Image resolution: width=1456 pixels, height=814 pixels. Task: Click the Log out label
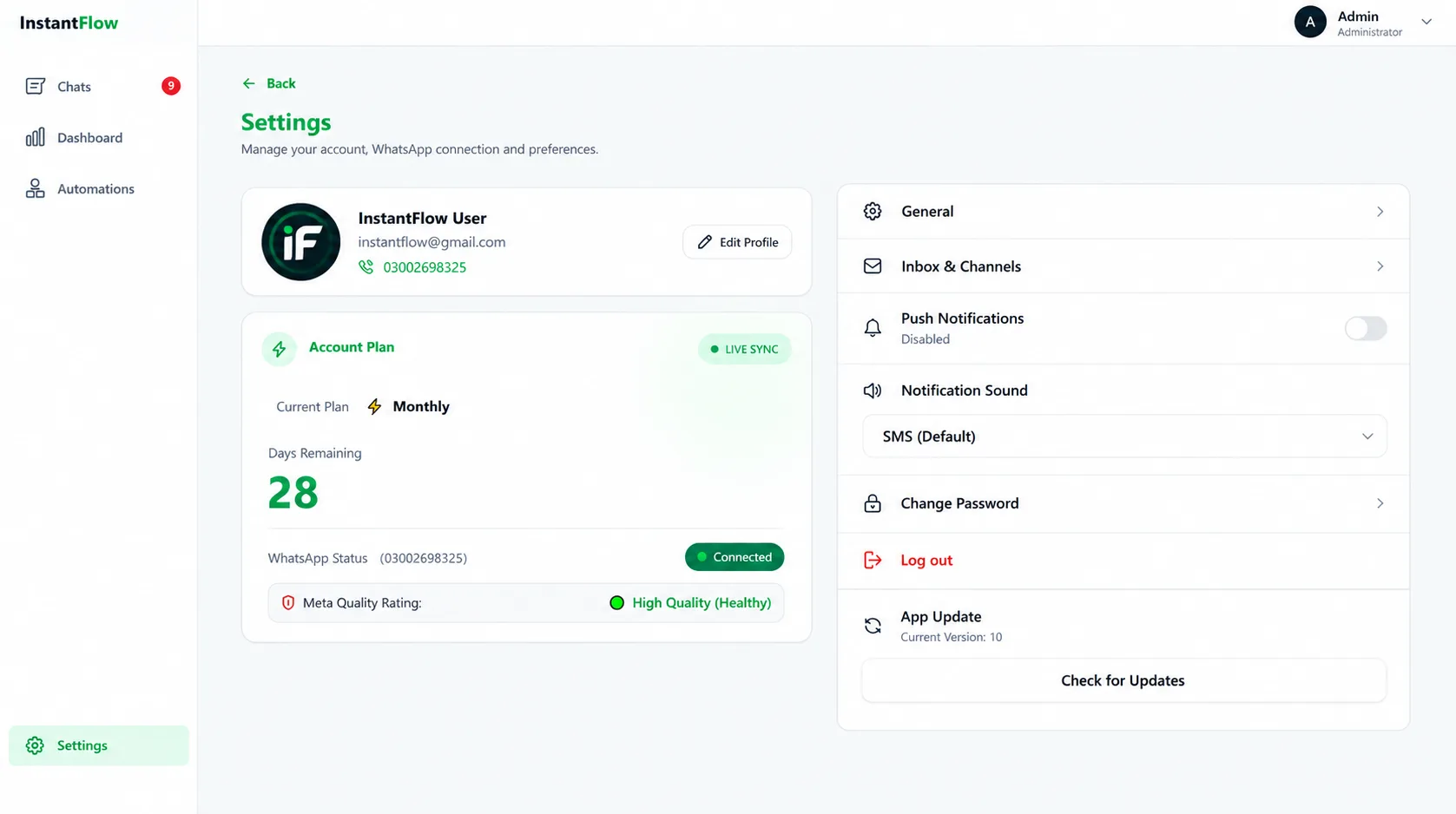point(926,561)
